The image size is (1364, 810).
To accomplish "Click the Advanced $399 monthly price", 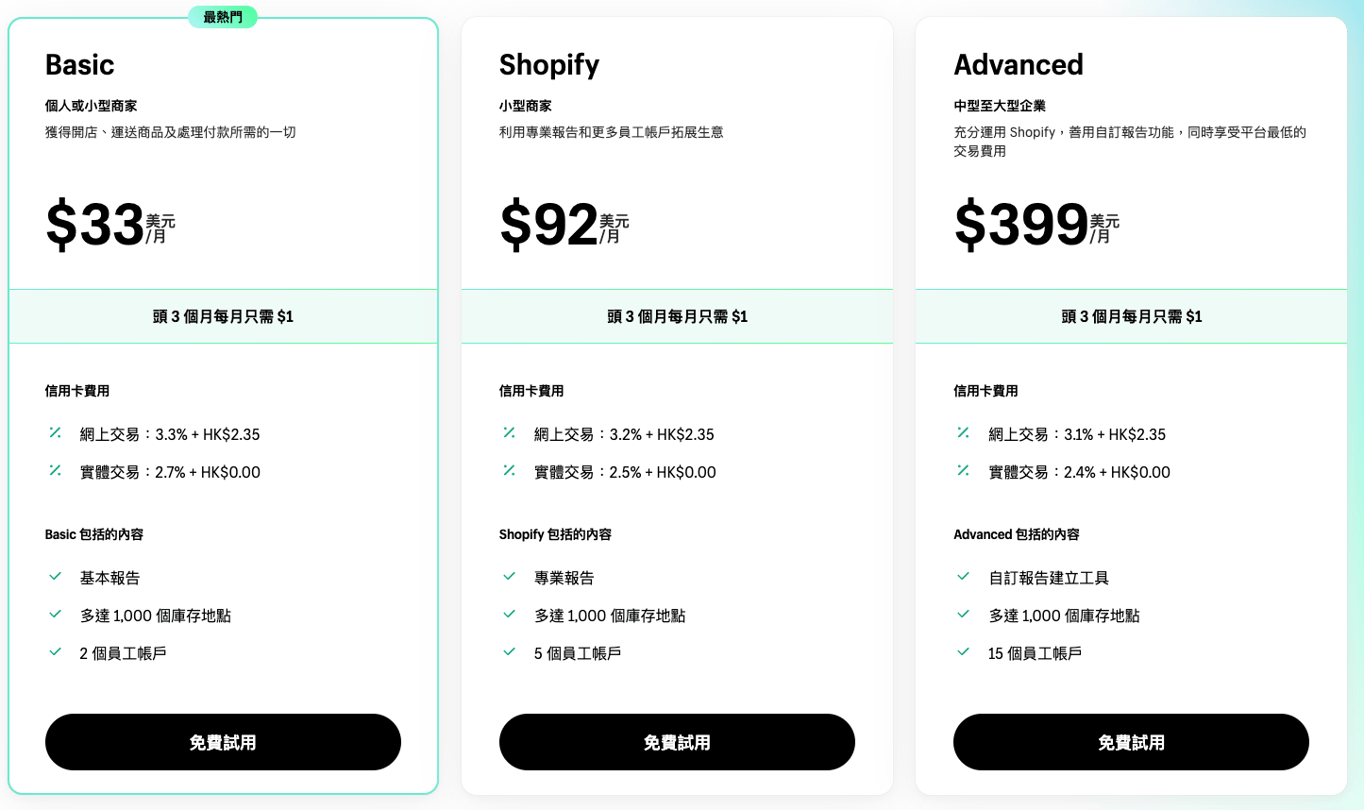I will (1021, 225).
